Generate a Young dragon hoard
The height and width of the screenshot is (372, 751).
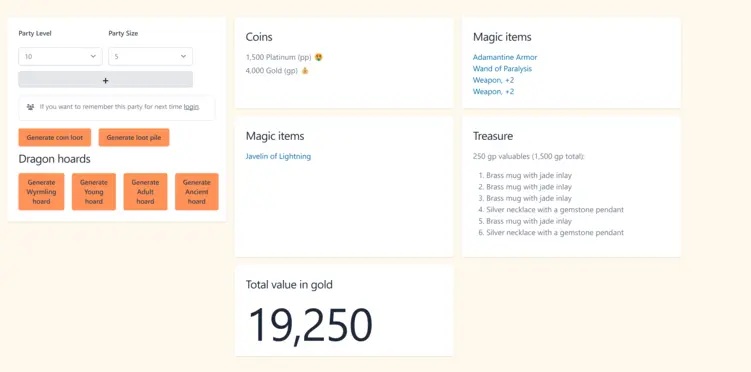[x=94, y=192]
